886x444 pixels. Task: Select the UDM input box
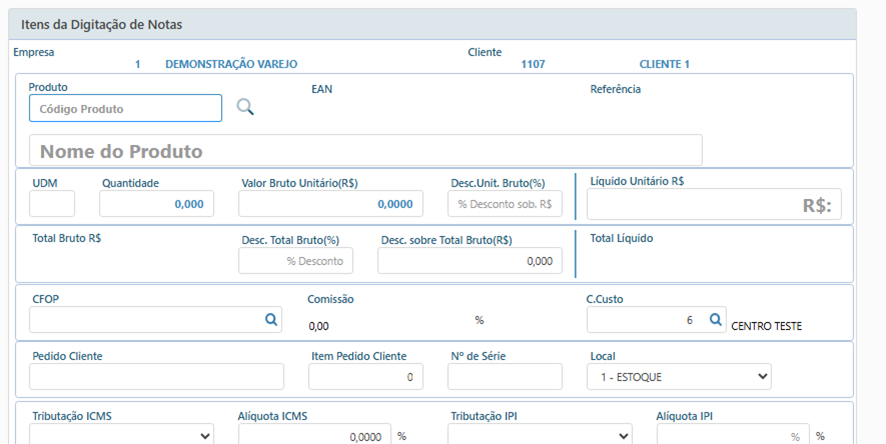(x=52, y=204)
